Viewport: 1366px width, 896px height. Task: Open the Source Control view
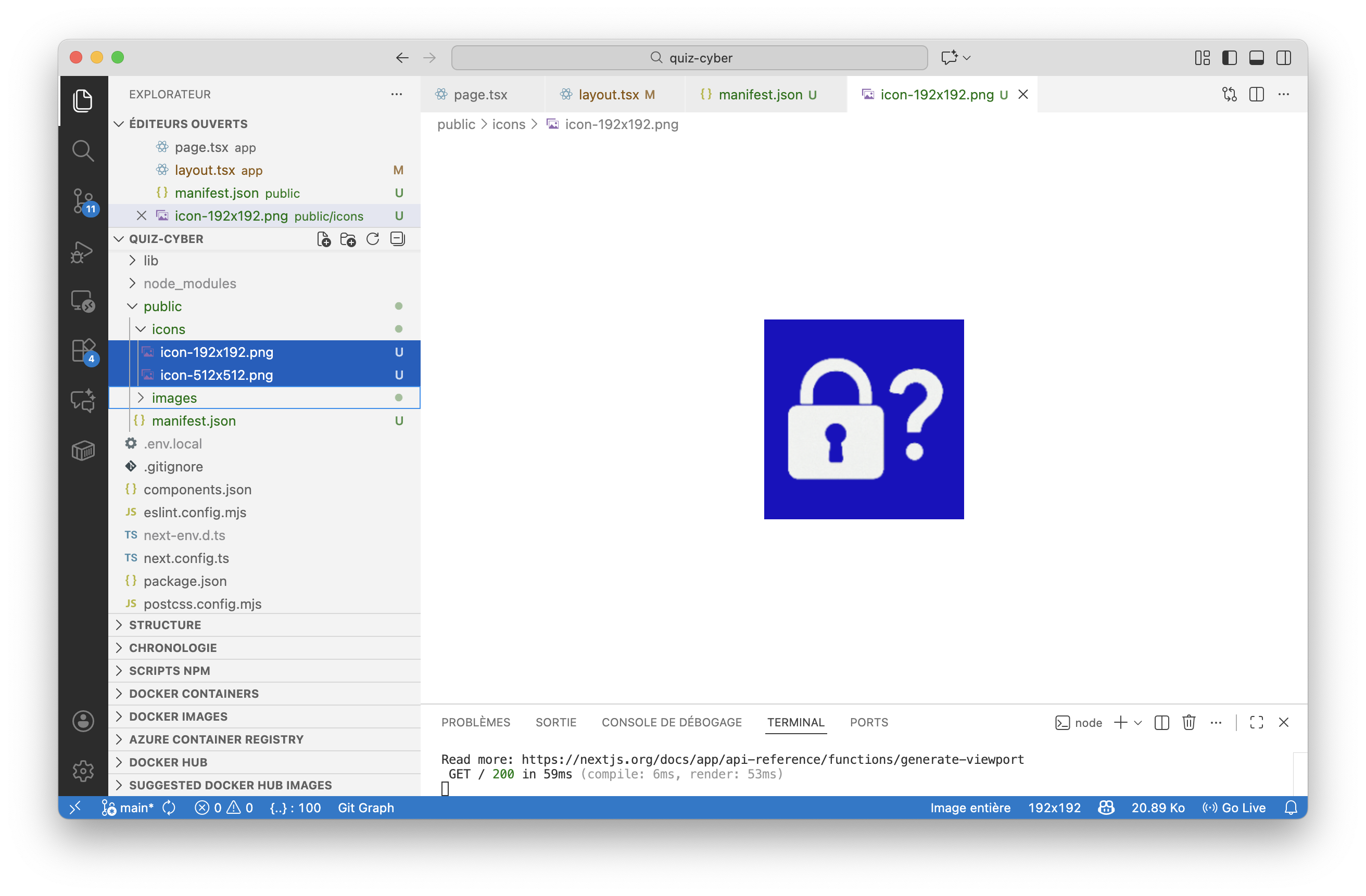click(83, 201)
